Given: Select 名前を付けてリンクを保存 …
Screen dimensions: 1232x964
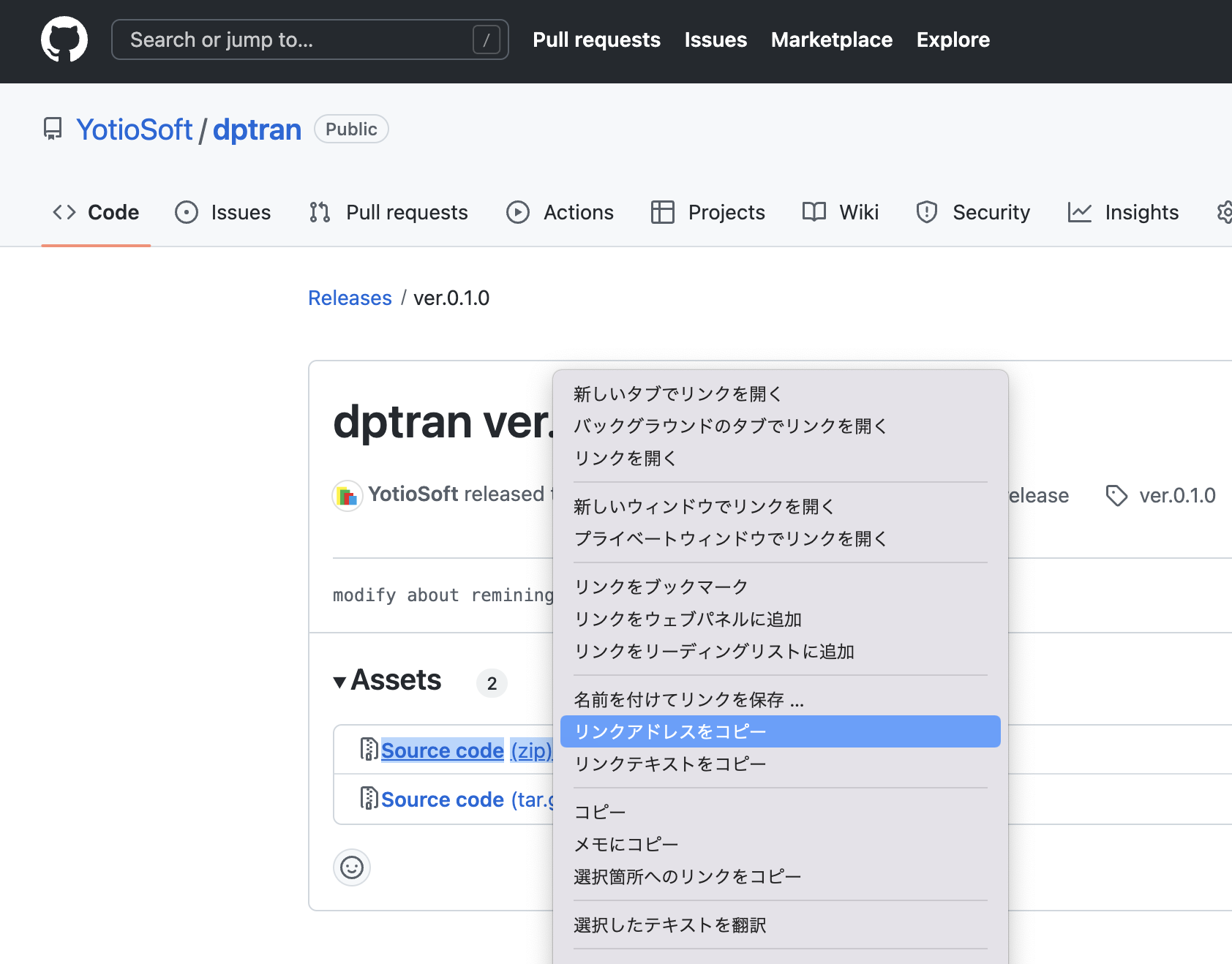Looking at the screenshot, I should coord(781,700).
